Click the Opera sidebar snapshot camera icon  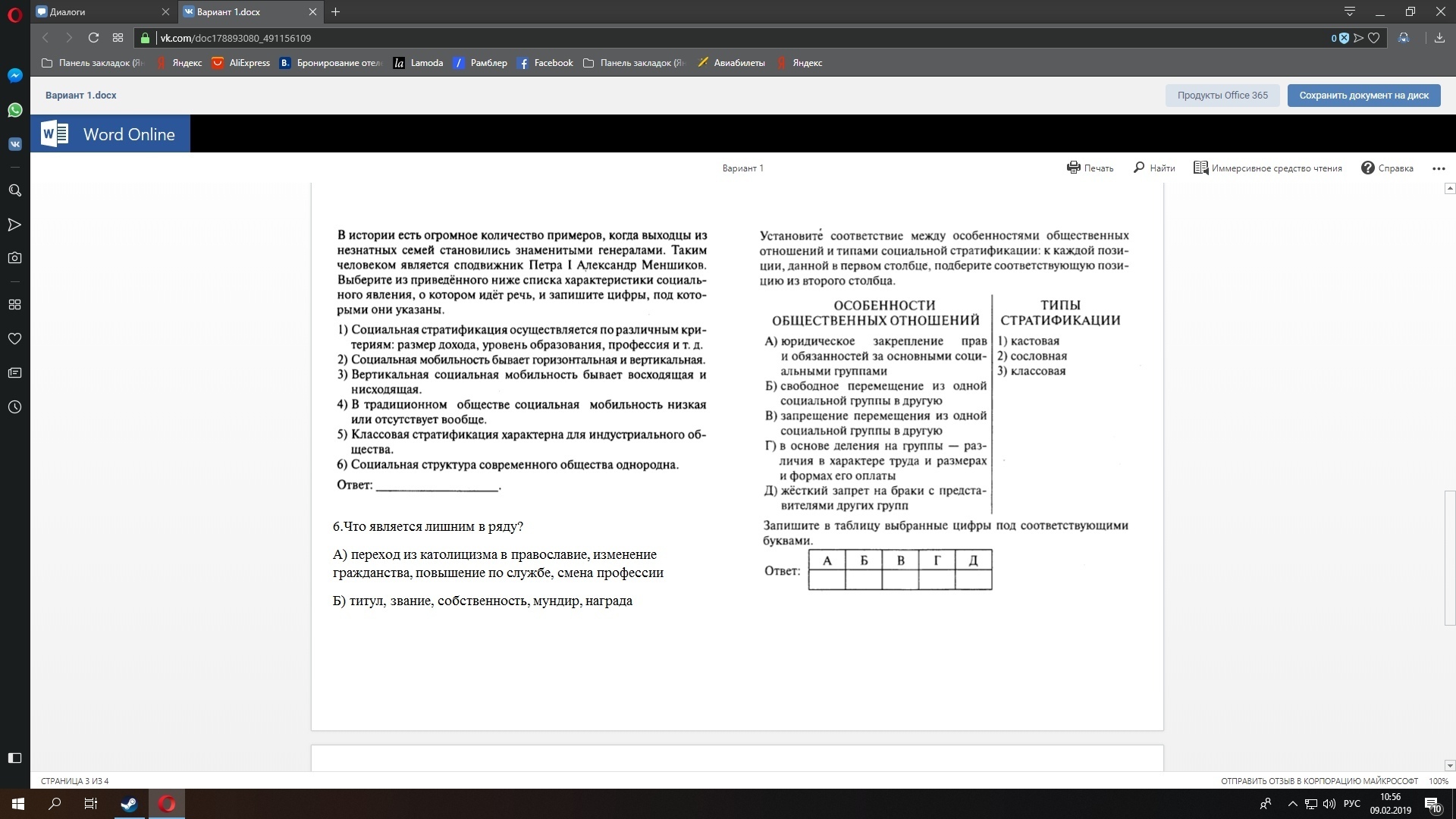tap(14, 258)
